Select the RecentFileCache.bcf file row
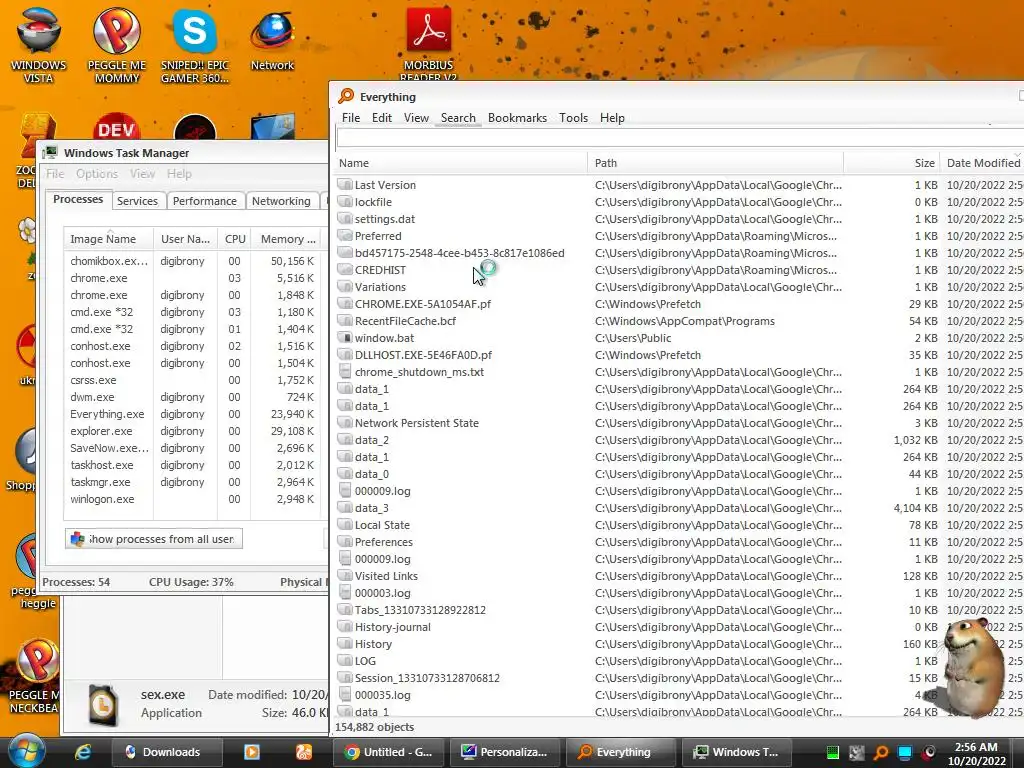The height and width of the screenshot is (768, 1024). (x=679, y=321)
